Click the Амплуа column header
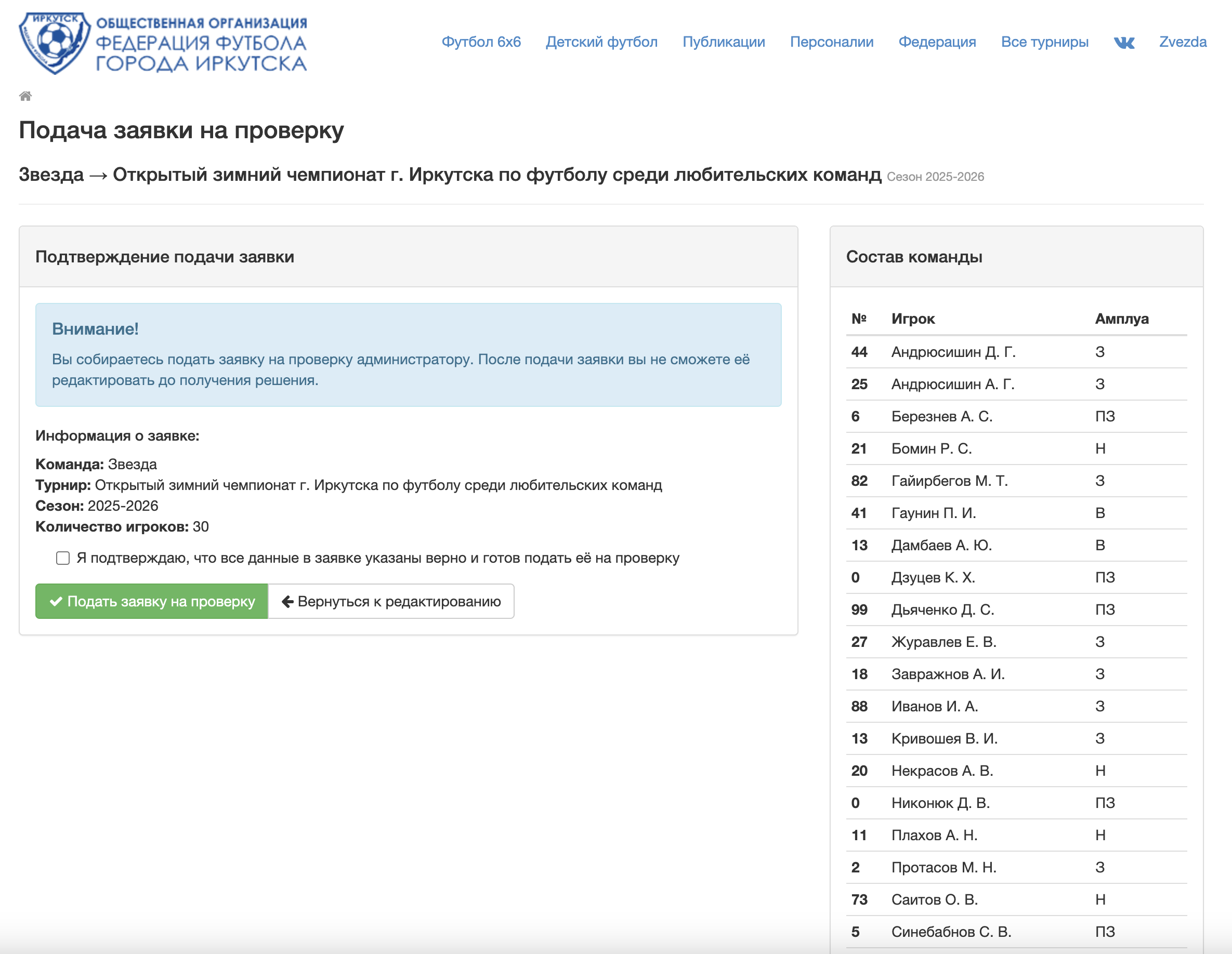The height and width of the screenshot is (954, 1232). pos(1121,319)
